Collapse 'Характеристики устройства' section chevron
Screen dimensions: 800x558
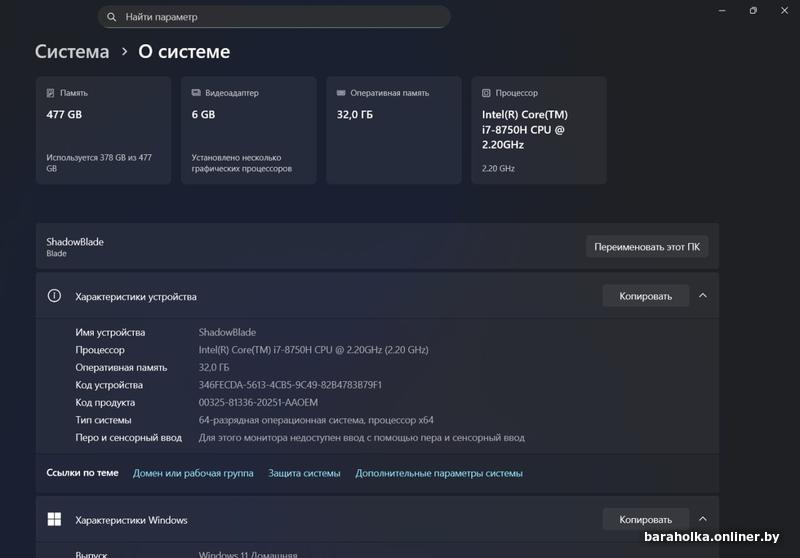coord(703,296)
